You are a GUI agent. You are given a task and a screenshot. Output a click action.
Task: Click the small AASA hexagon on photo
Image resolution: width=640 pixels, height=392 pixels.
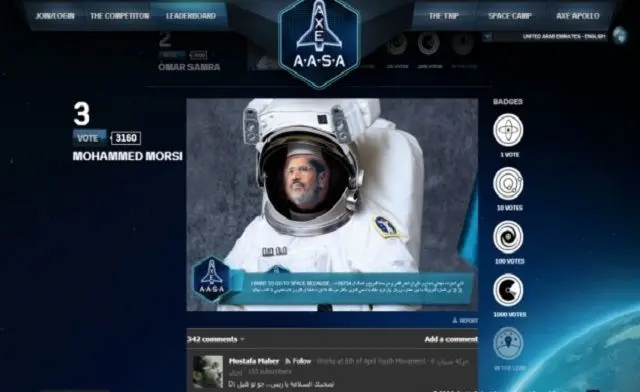[211, 279]
